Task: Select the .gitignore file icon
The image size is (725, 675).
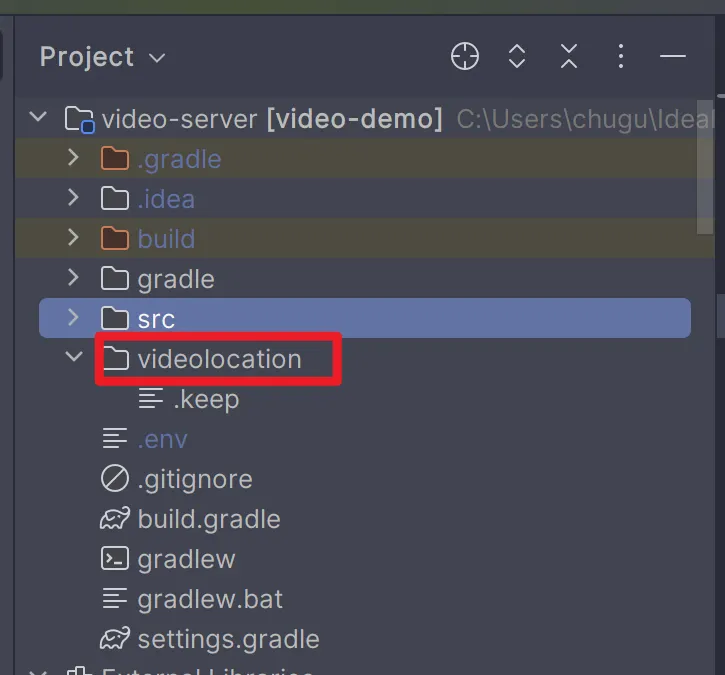Action: 116,479
